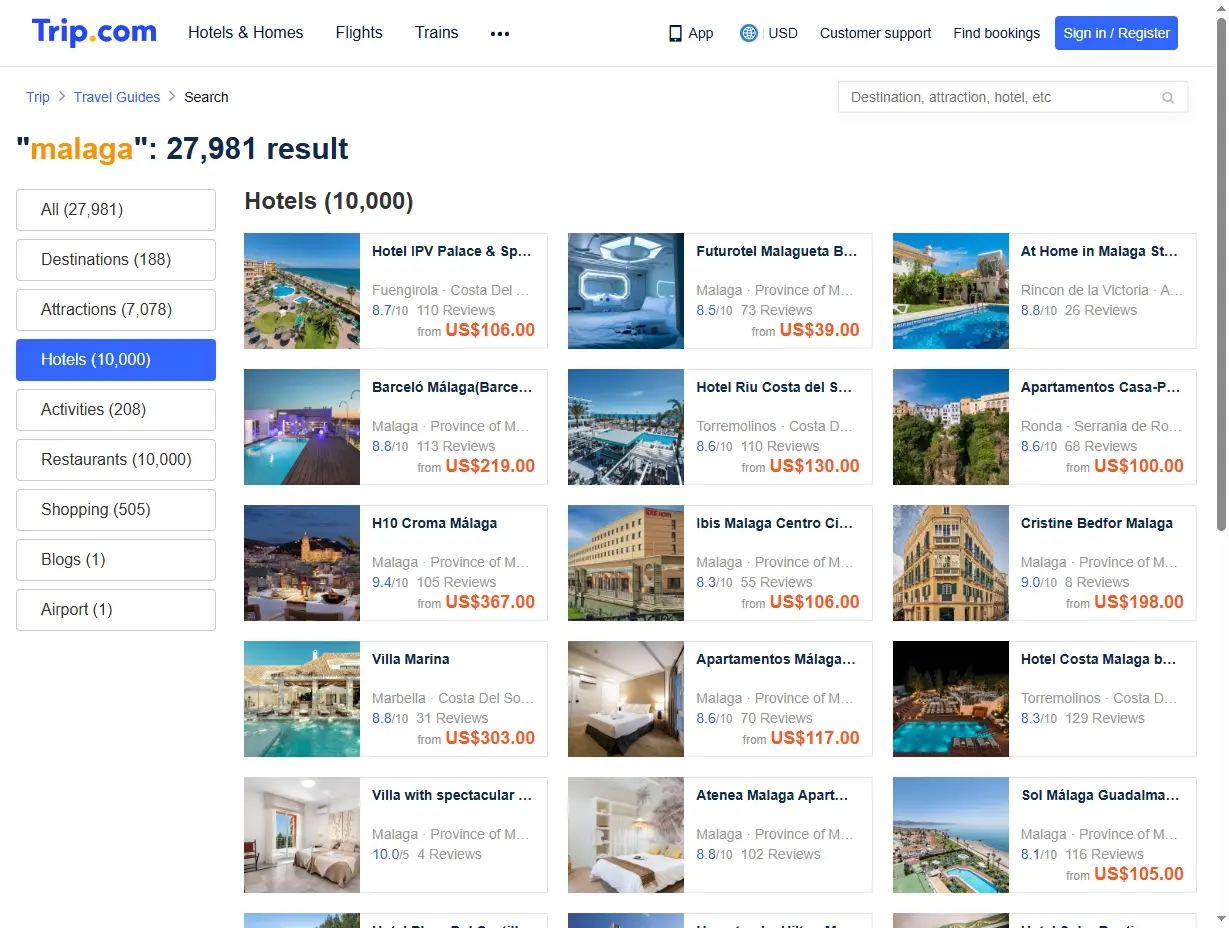
Task: Open Hotels & Homes menu
Action: pos(246,32)
